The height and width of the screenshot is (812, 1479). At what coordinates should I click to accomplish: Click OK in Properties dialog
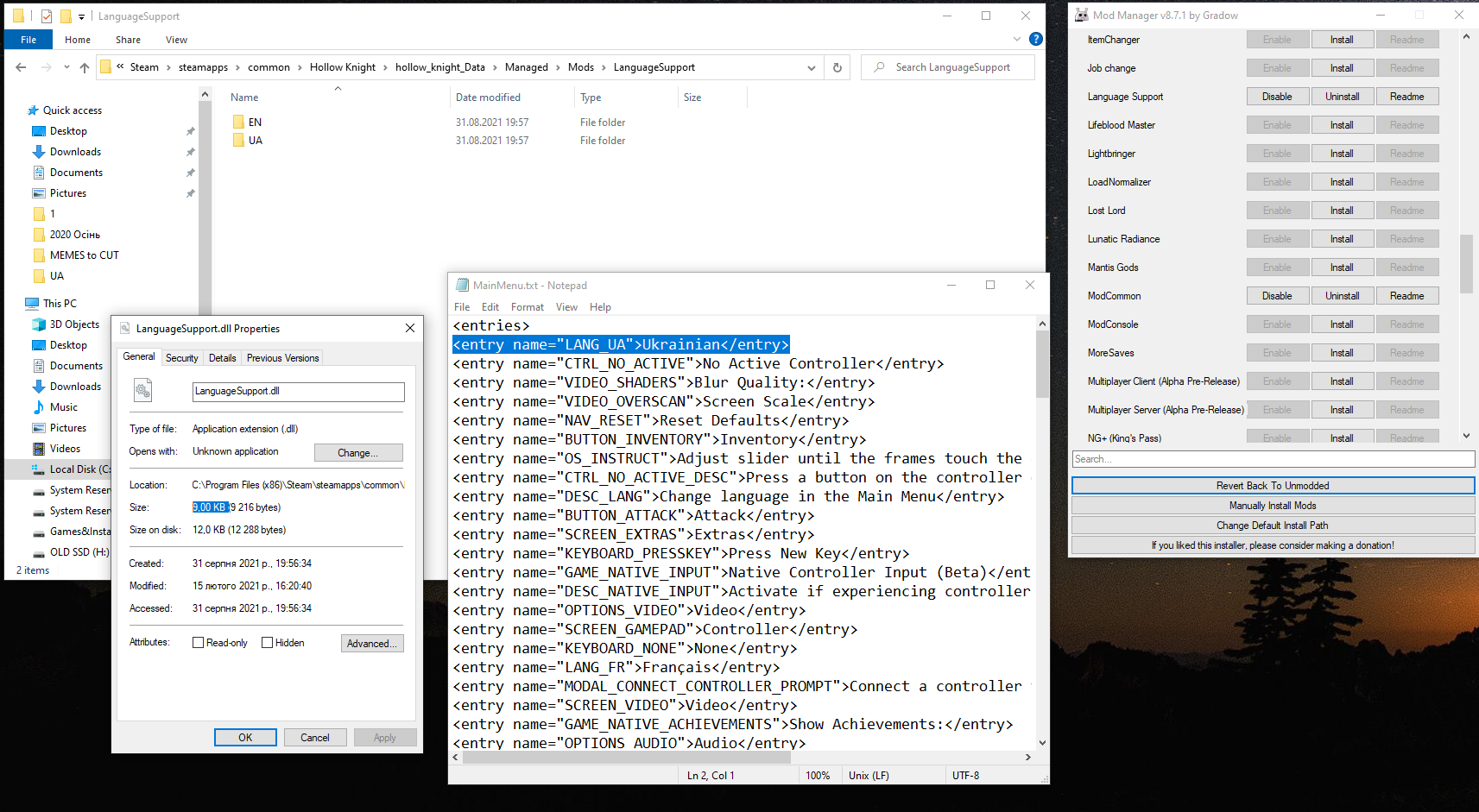245,738
